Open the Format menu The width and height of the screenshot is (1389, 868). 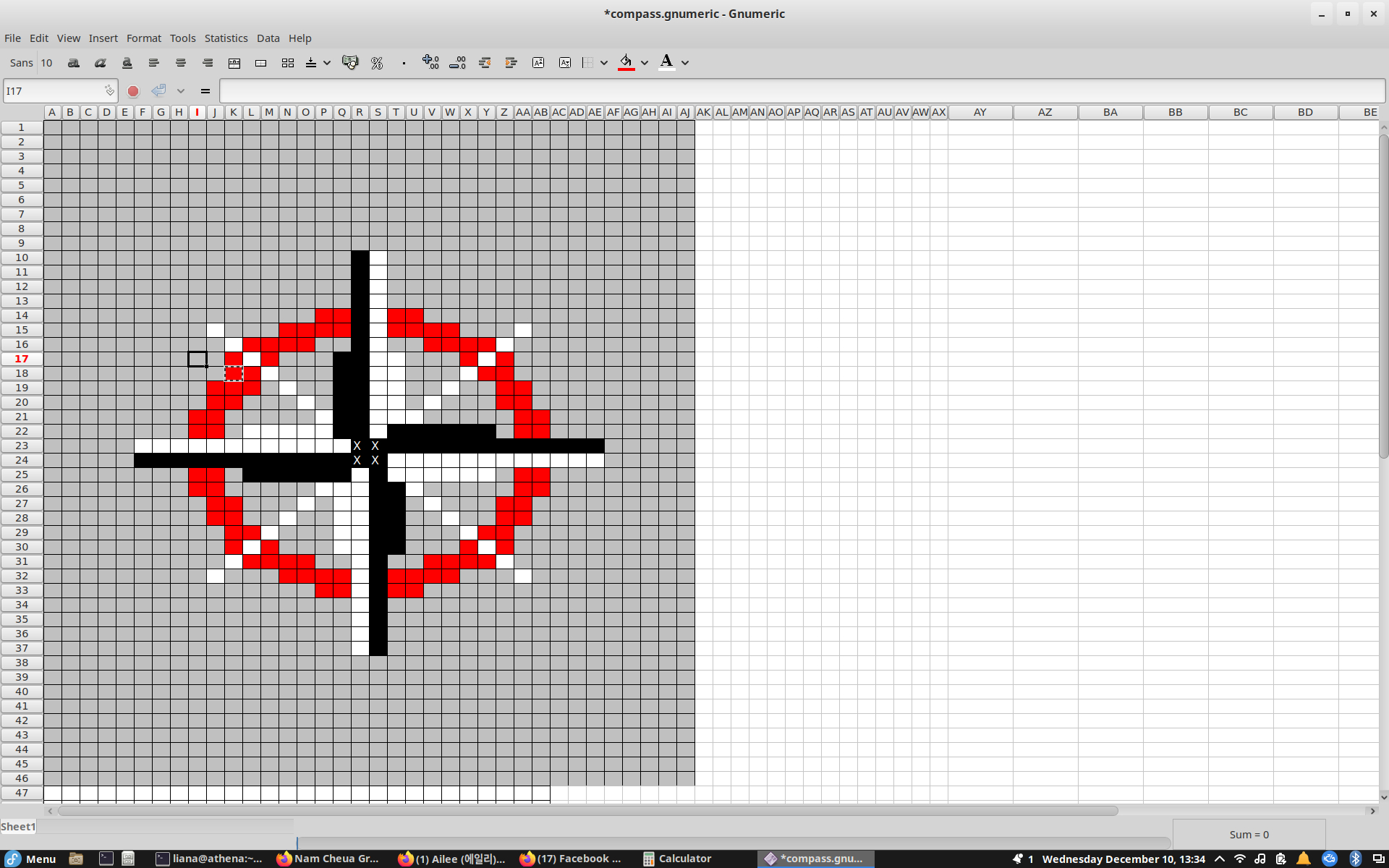(x=143, y=38)
